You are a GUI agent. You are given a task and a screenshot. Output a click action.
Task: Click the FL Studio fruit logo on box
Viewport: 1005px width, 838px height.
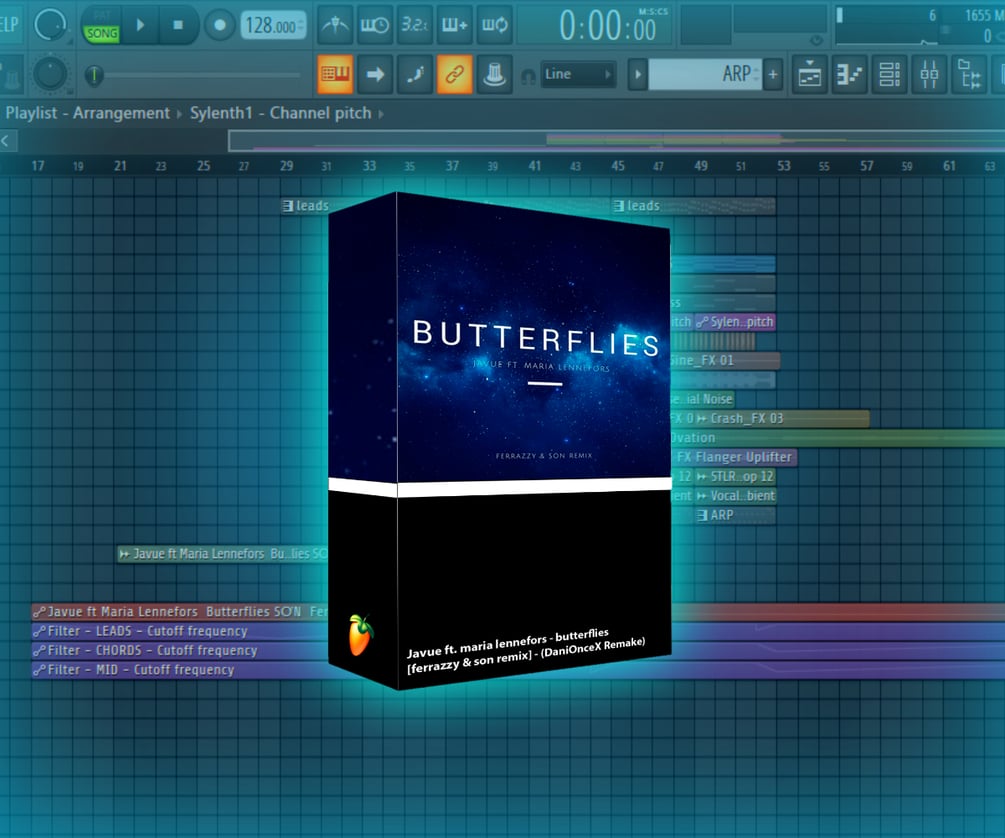click(x=360, y=635)
